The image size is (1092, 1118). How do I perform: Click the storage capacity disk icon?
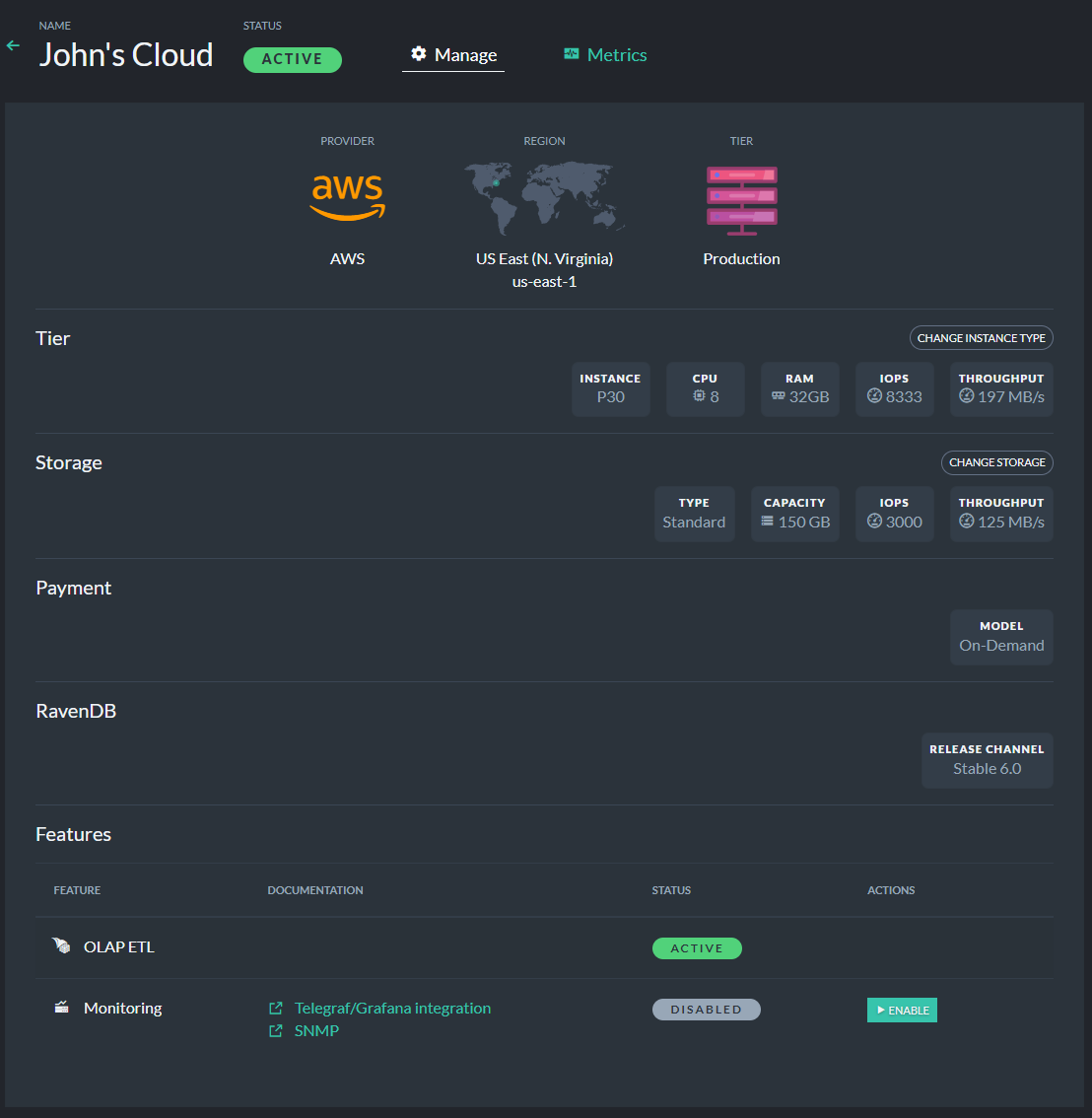pyautogui.click(x=768, y=522)
